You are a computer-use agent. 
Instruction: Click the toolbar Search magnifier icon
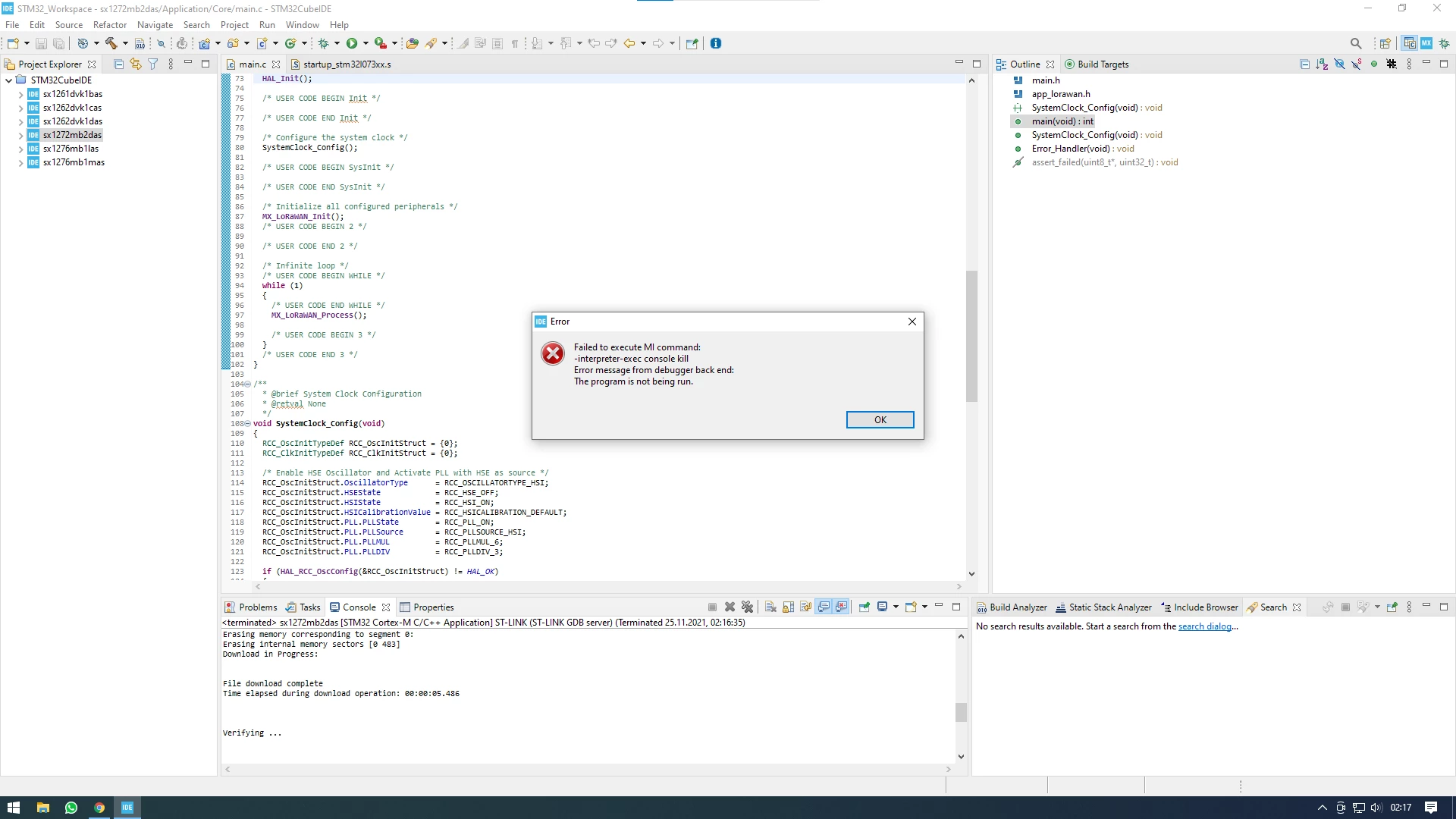pos(1356,43)
